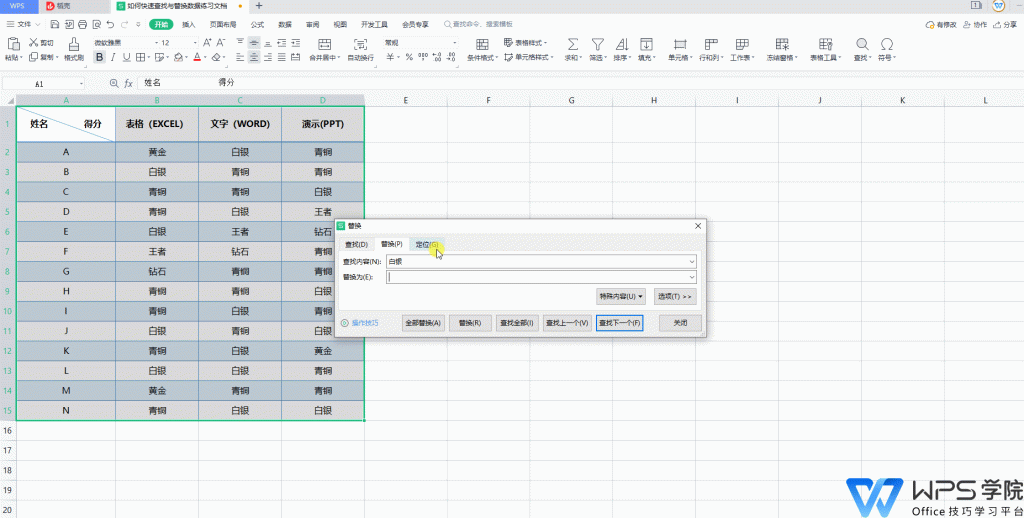The height and width of the screenshot is (518, 1024).
Task: Click the Fill (填充) icon
Action: coord(646,44)
